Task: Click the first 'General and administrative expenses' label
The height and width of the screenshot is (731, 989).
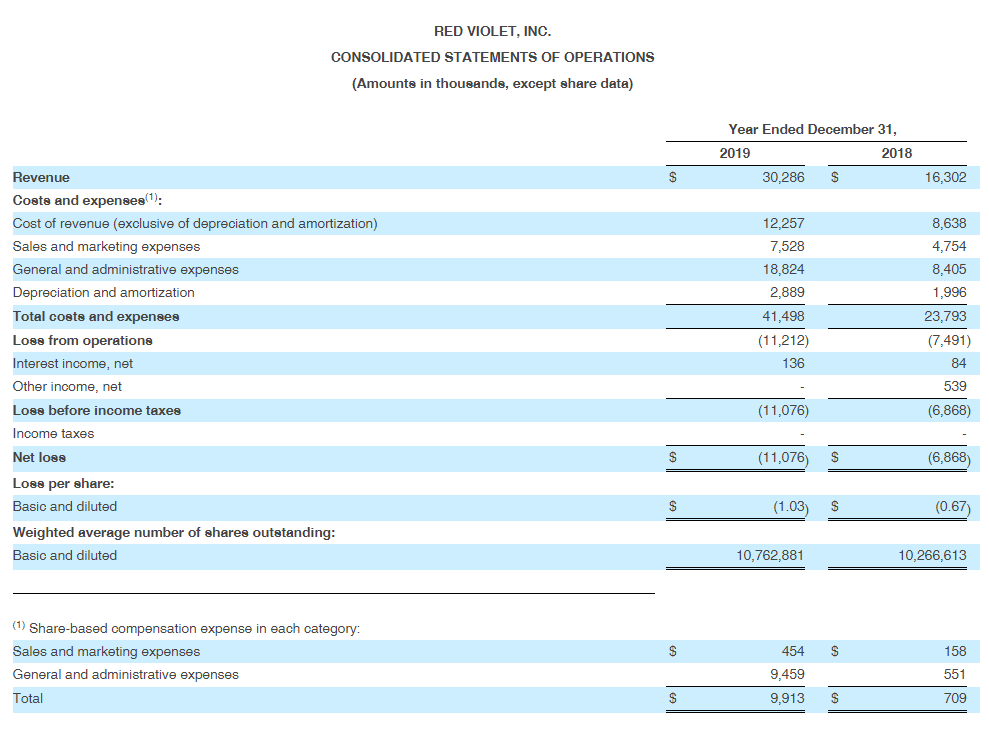Action: 126,270
